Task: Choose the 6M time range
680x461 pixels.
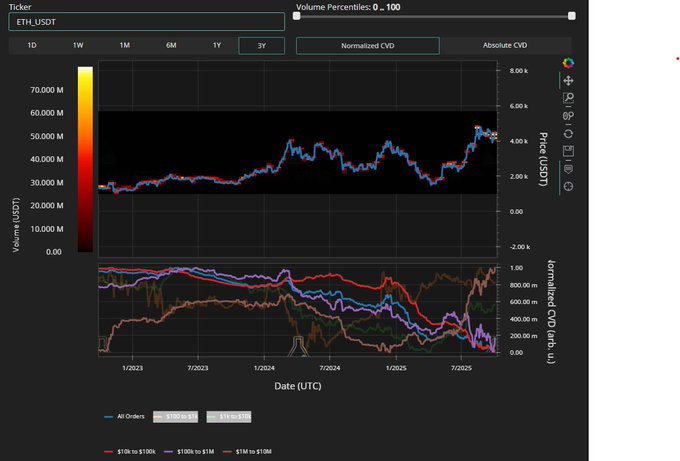Action: (171, 45)
